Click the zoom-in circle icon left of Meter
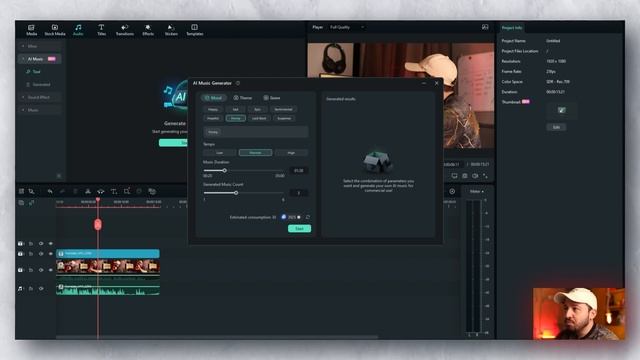 [452, 191]
